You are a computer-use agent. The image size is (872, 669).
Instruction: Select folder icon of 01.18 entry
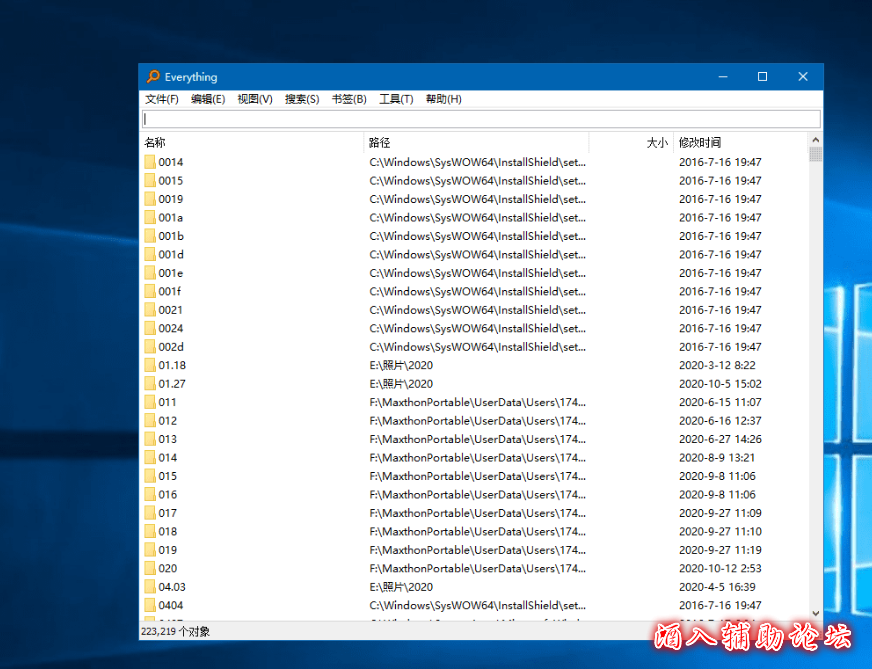coord(149,365)
